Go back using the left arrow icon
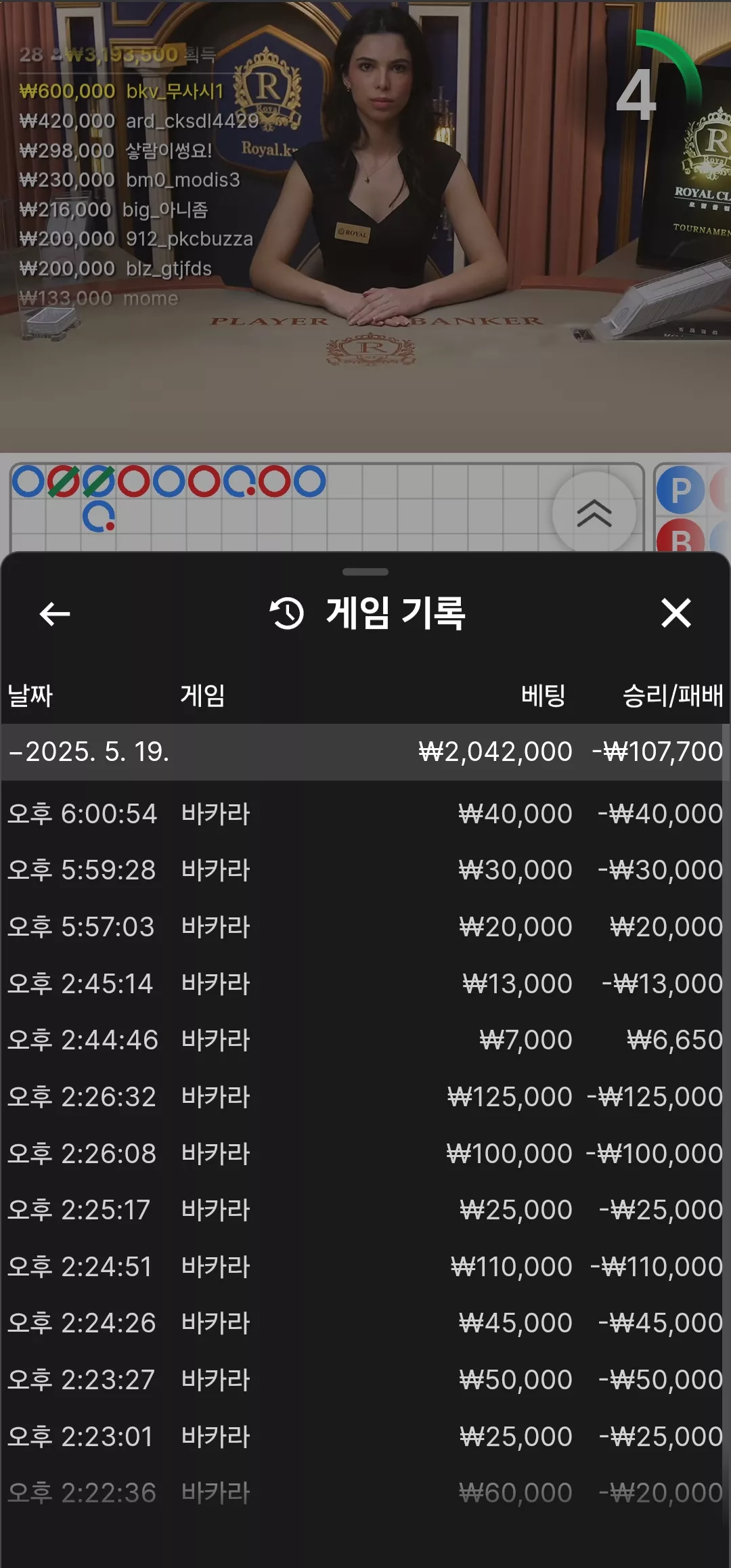 coord(55,614)
